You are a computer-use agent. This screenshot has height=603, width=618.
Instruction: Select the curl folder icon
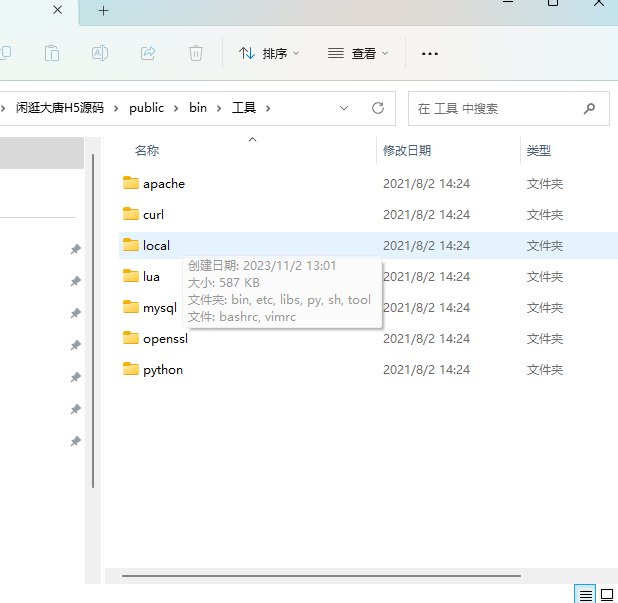pos(131,214)
